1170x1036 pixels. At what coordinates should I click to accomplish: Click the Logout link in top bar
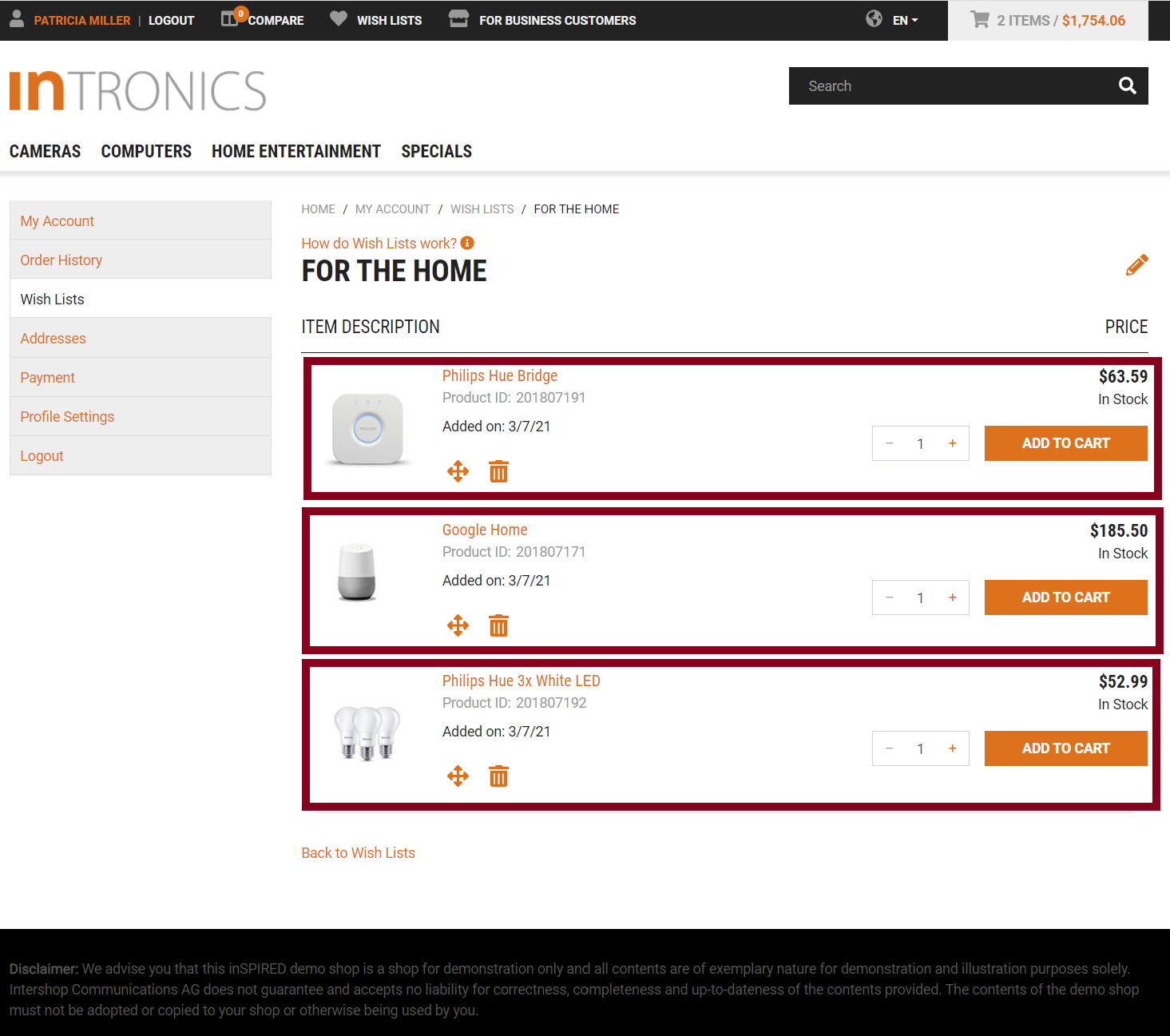tap(171, 21)
